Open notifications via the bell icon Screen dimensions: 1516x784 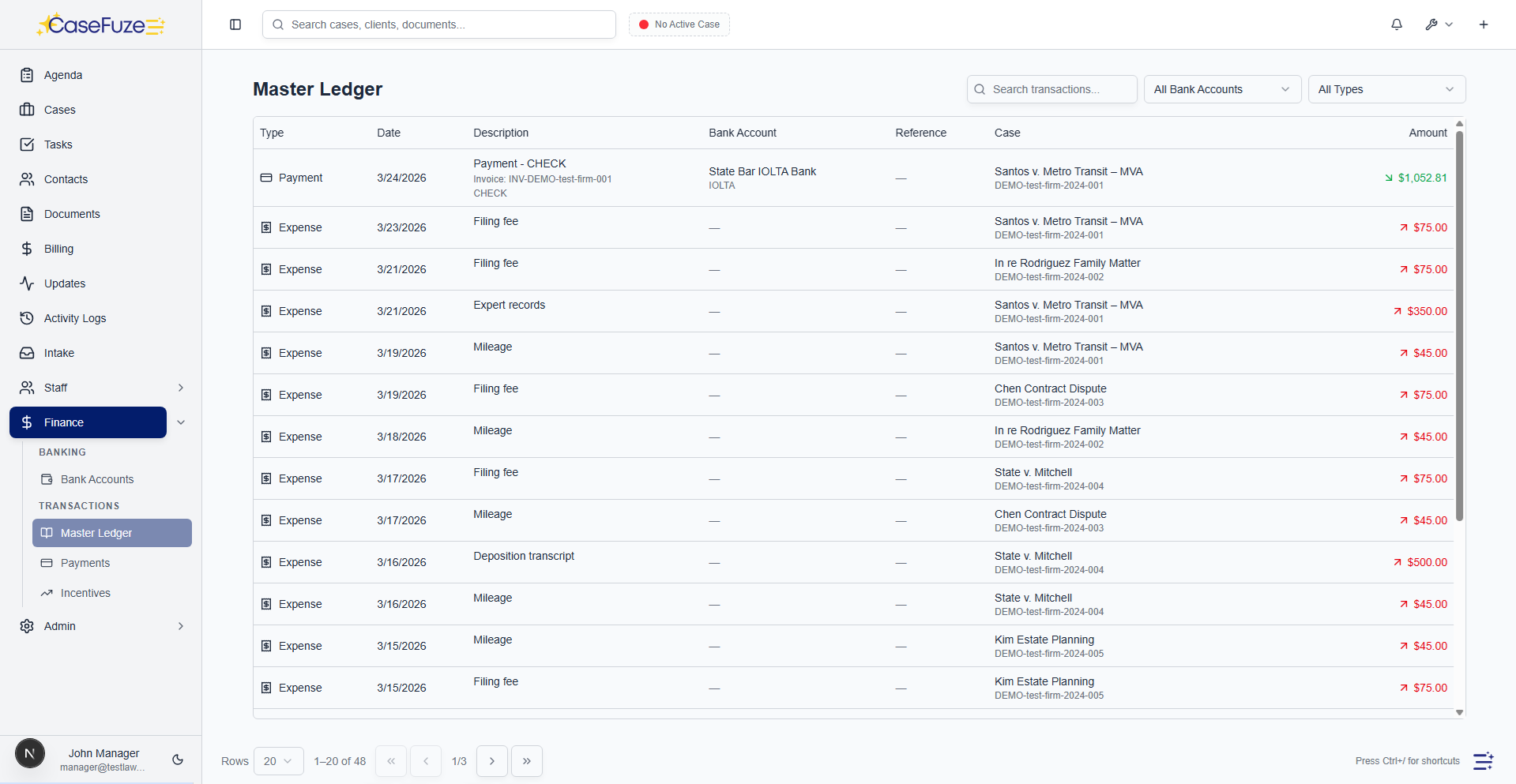[x=1397, y=24]
